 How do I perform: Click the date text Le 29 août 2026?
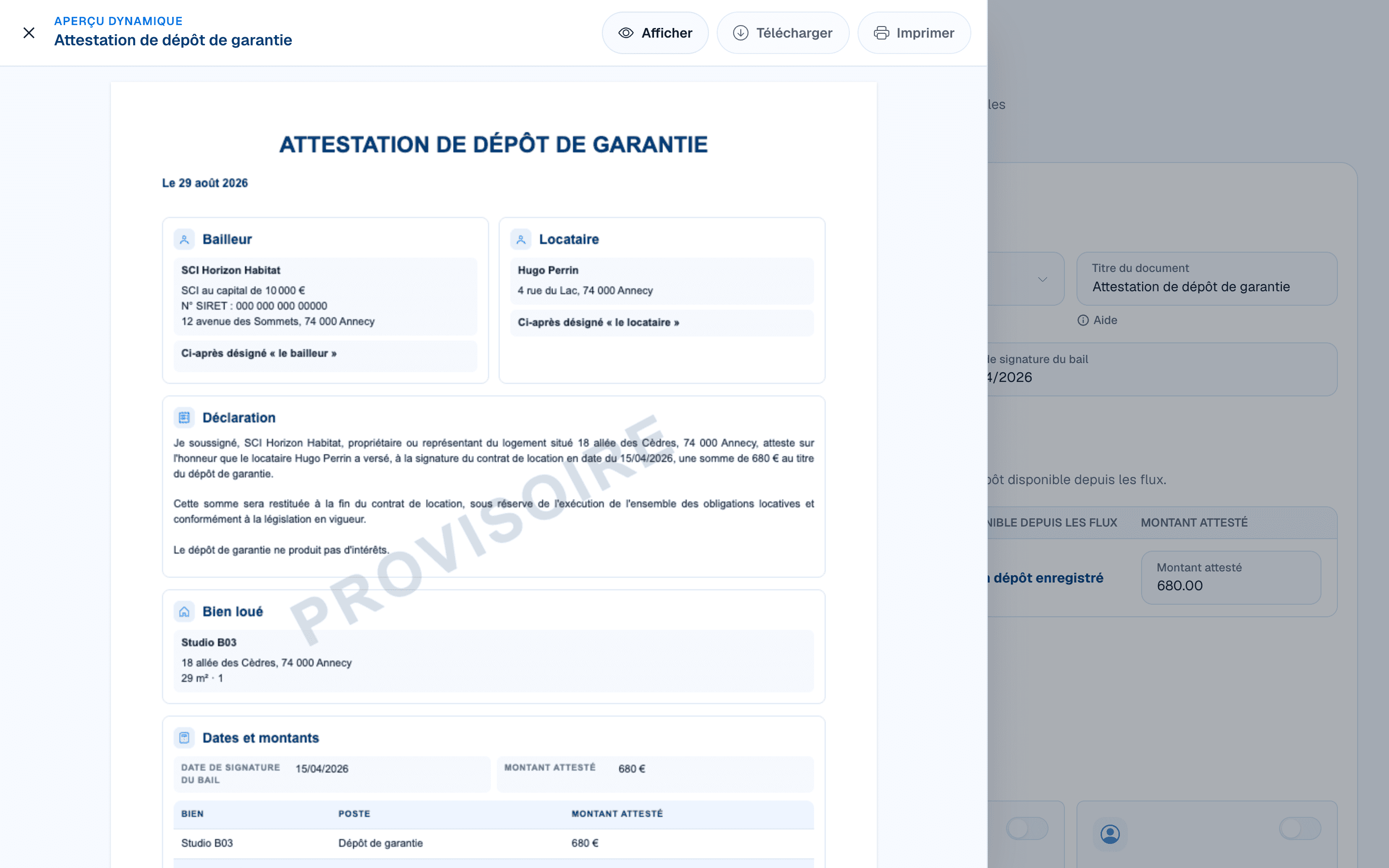click(x=205, y=183)
